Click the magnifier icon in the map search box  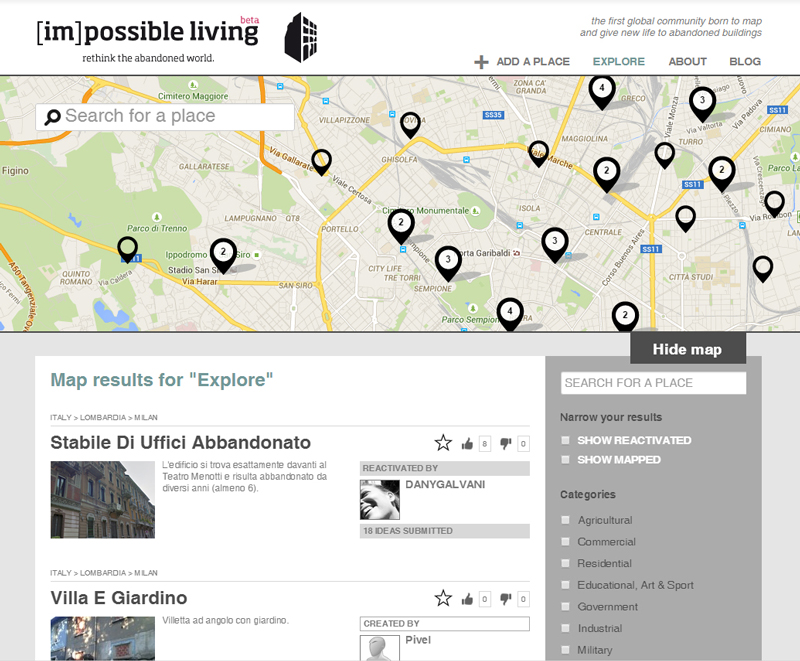tap(52, 117)
